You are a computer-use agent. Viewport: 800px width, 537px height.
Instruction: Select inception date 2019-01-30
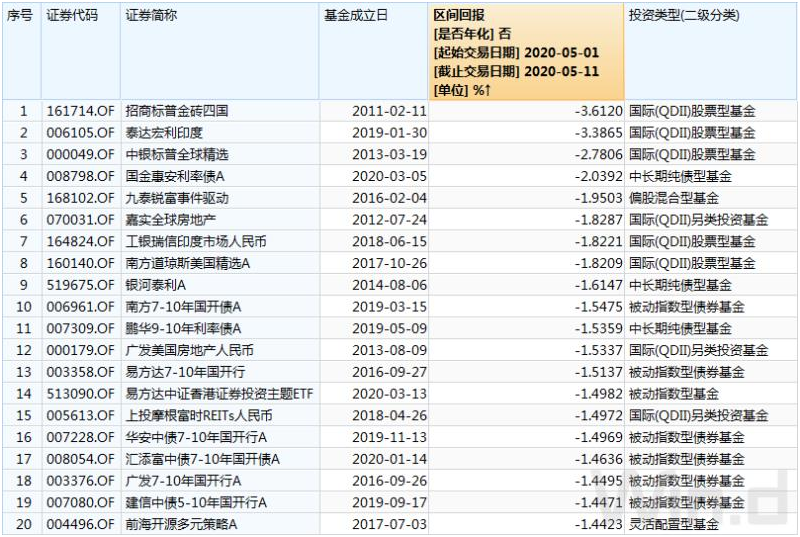point(389,133)
